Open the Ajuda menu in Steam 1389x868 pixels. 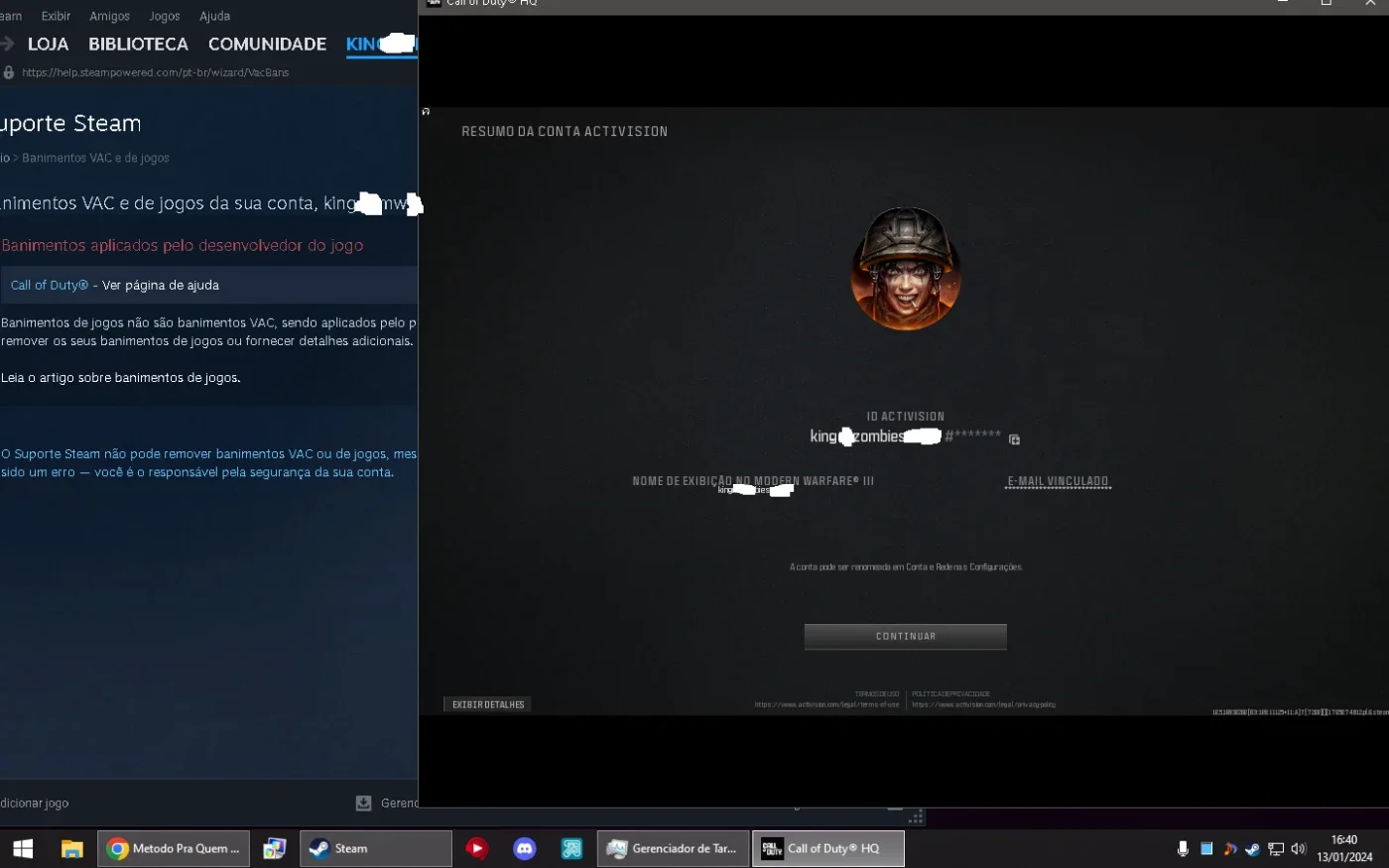(x=214, y=16)
